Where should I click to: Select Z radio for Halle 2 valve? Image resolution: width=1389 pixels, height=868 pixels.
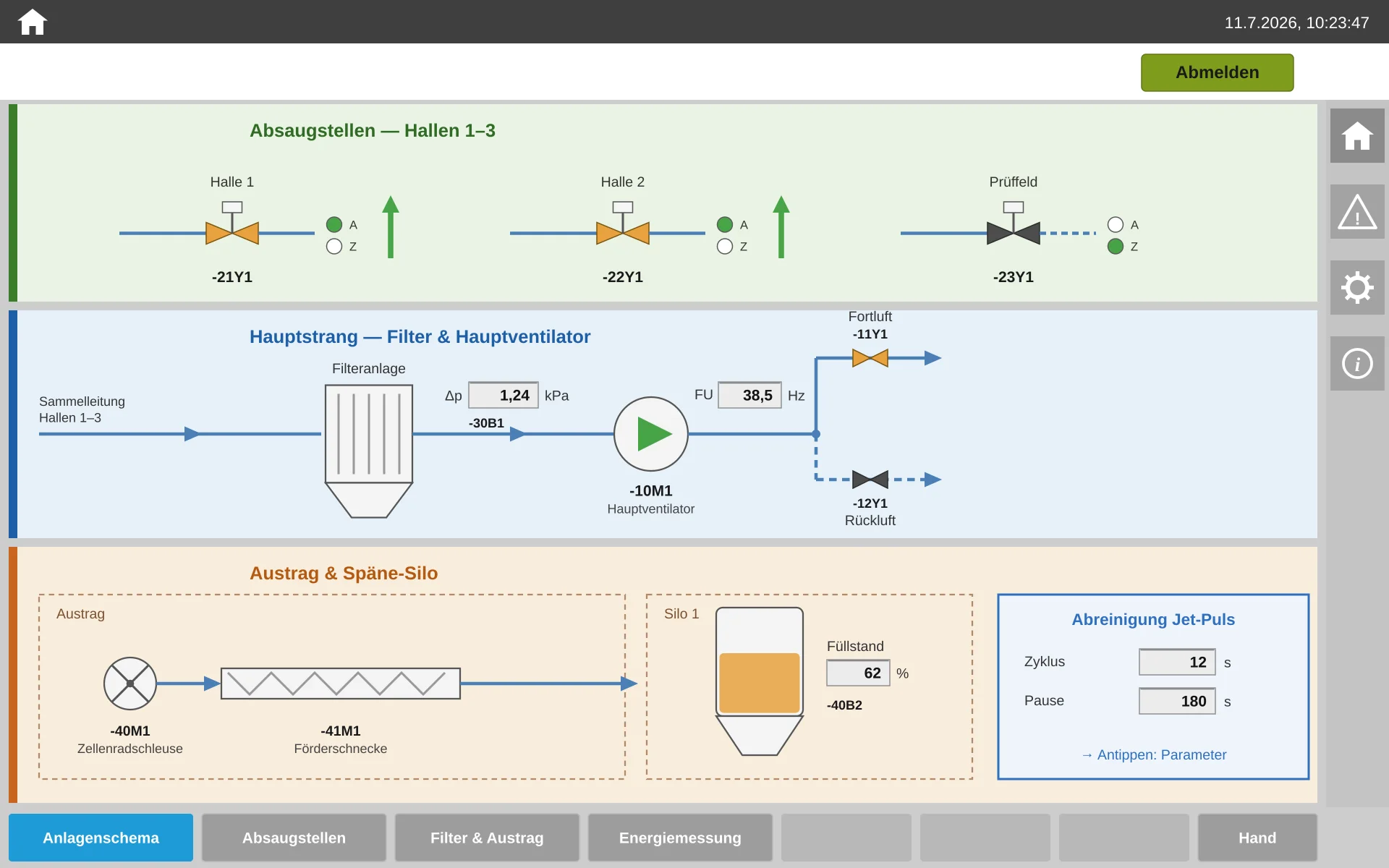tap(725, 247)
